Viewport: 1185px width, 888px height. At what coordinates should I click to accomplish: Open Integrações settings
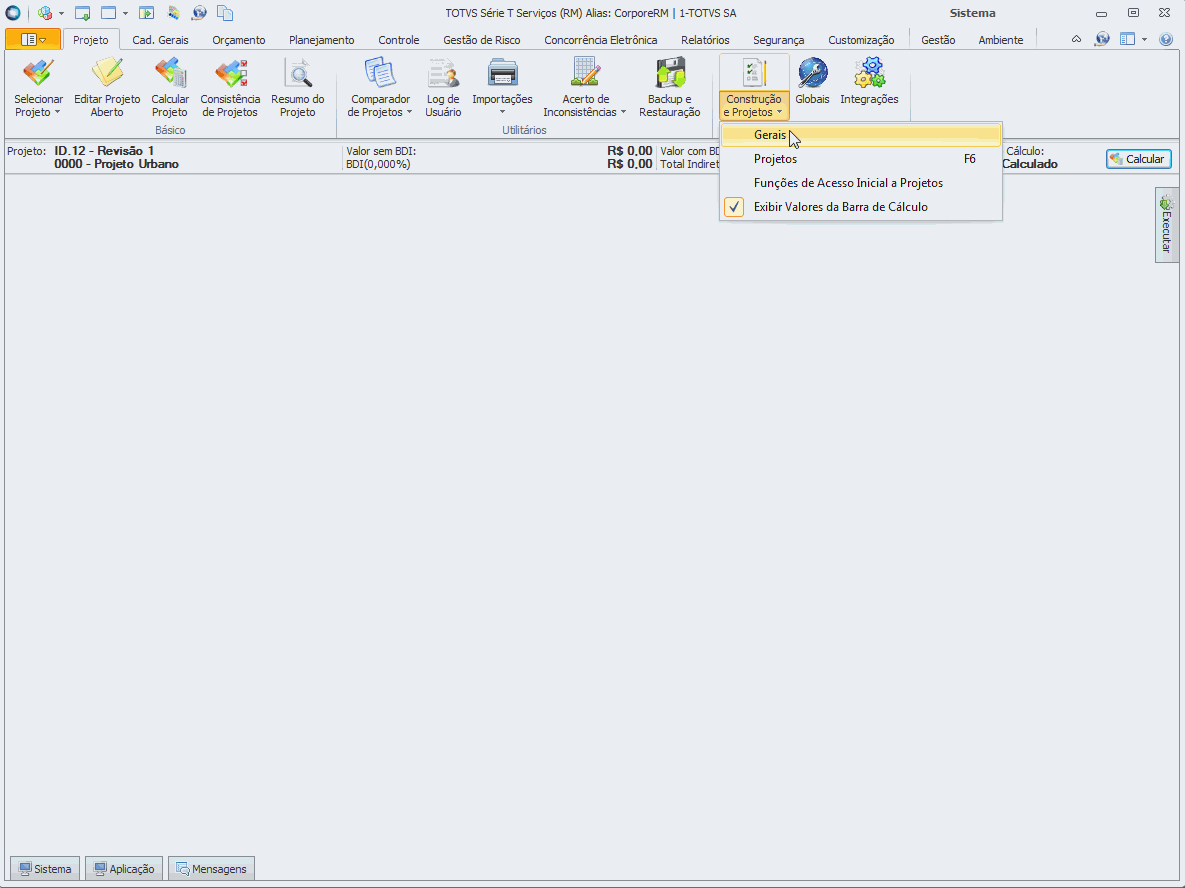click(x=869, y=82)
